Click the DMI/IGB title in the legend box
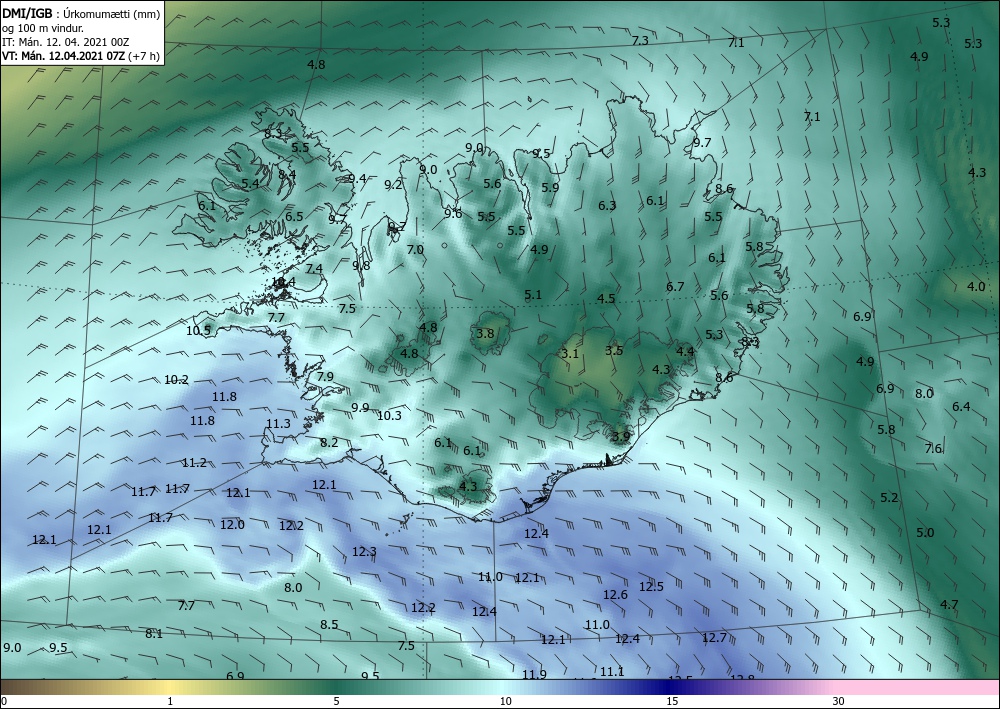This screenshot has height=709, width=1000. point(27,12)
